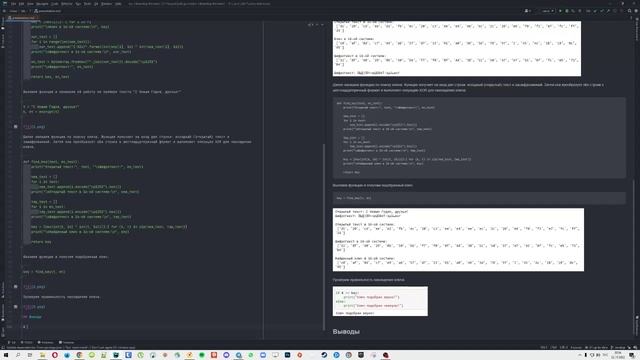Open the TODO tool window tab

coord(27,342)
